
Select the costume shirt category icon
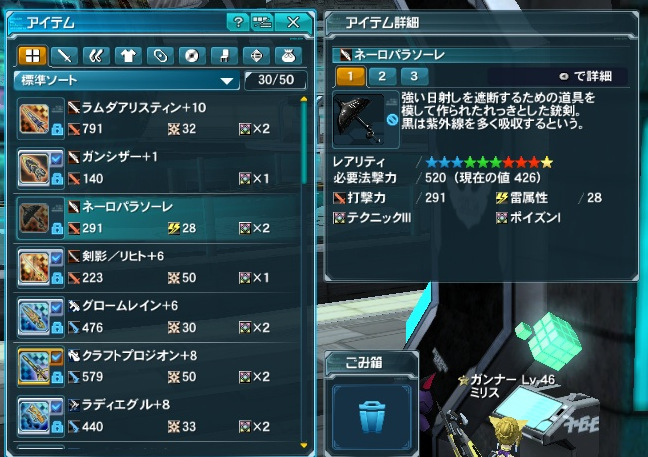(128, 56)
